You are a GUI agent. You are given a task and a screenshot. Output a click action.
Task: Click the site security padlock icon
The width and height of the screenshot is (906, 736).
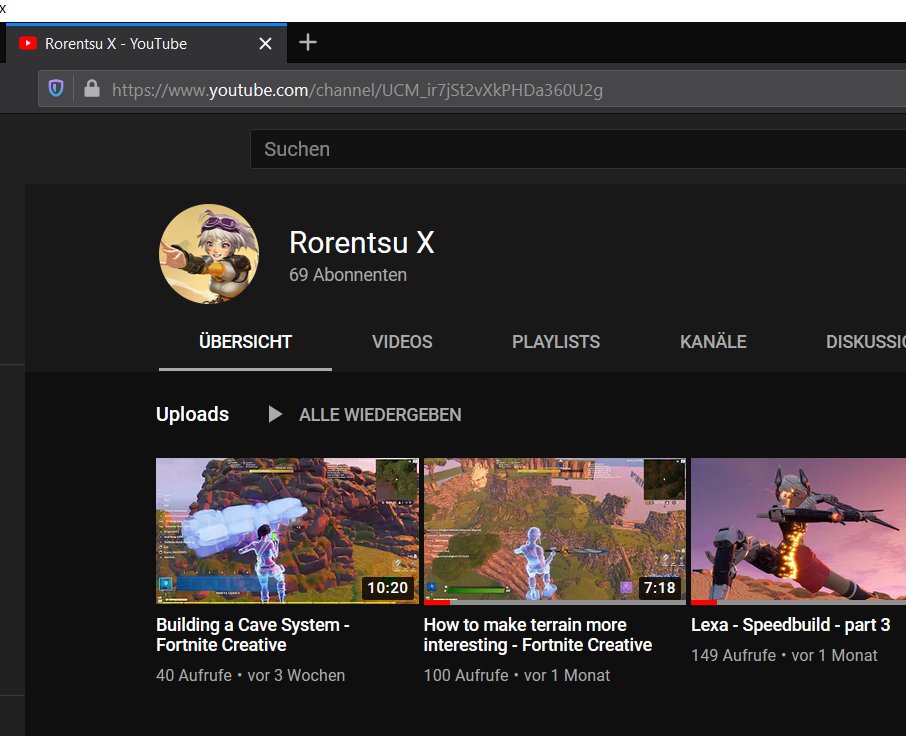point(91,88)
